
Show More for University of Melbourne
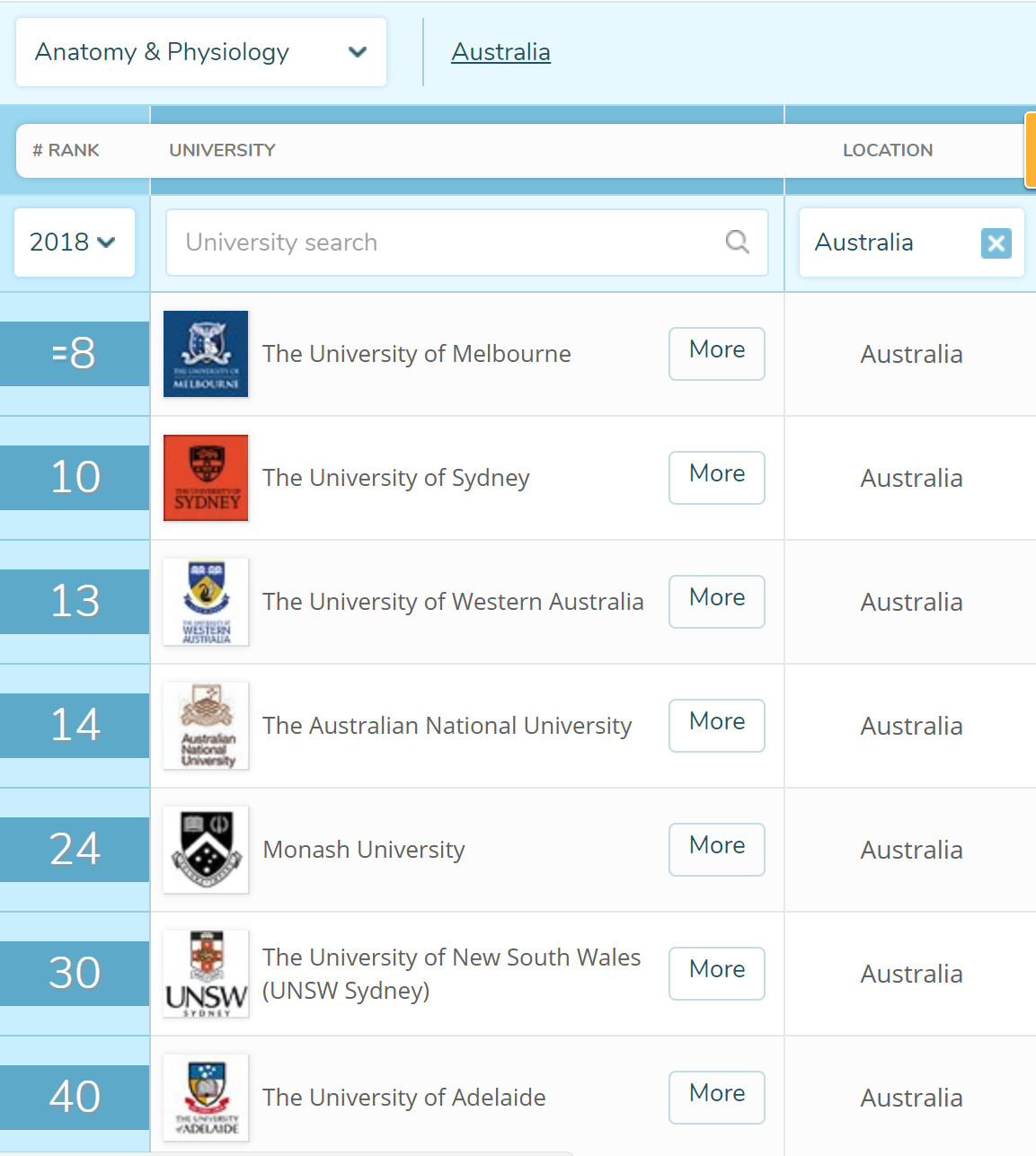(717, 354)
